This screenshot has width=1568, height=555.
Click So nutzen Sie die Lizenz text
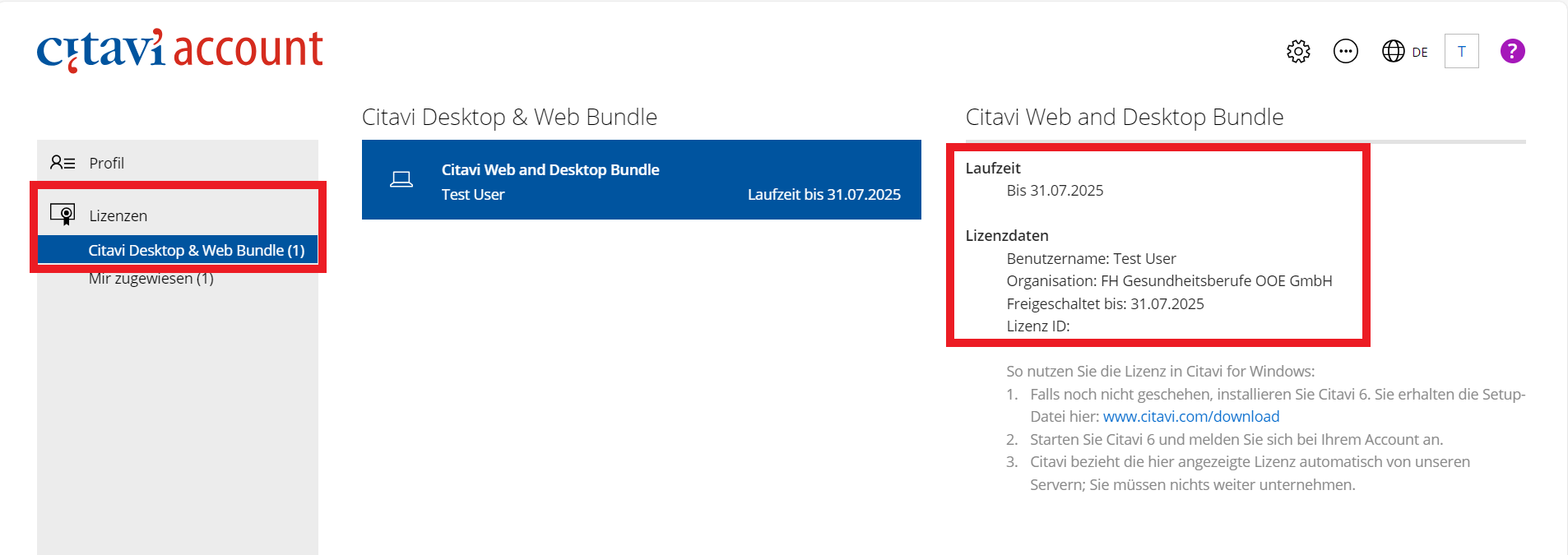[1161, 372]
